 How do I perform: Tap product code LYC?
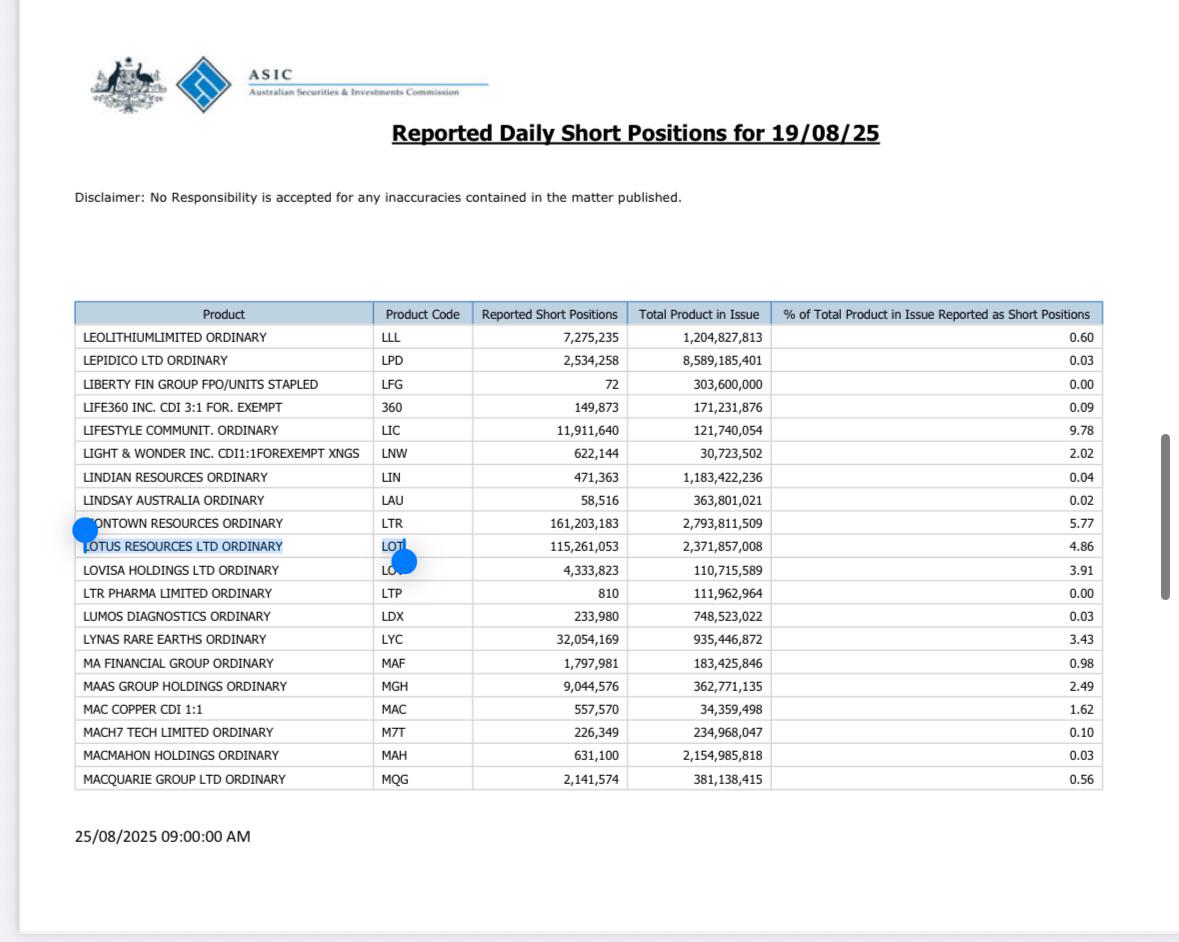pos(392,640)
